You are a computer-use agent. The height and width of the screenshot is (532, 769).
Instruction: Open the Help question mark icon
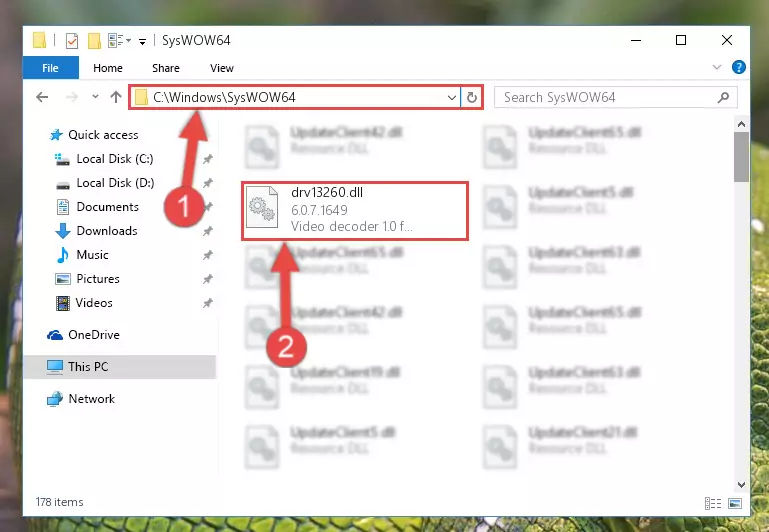(739, 67)
